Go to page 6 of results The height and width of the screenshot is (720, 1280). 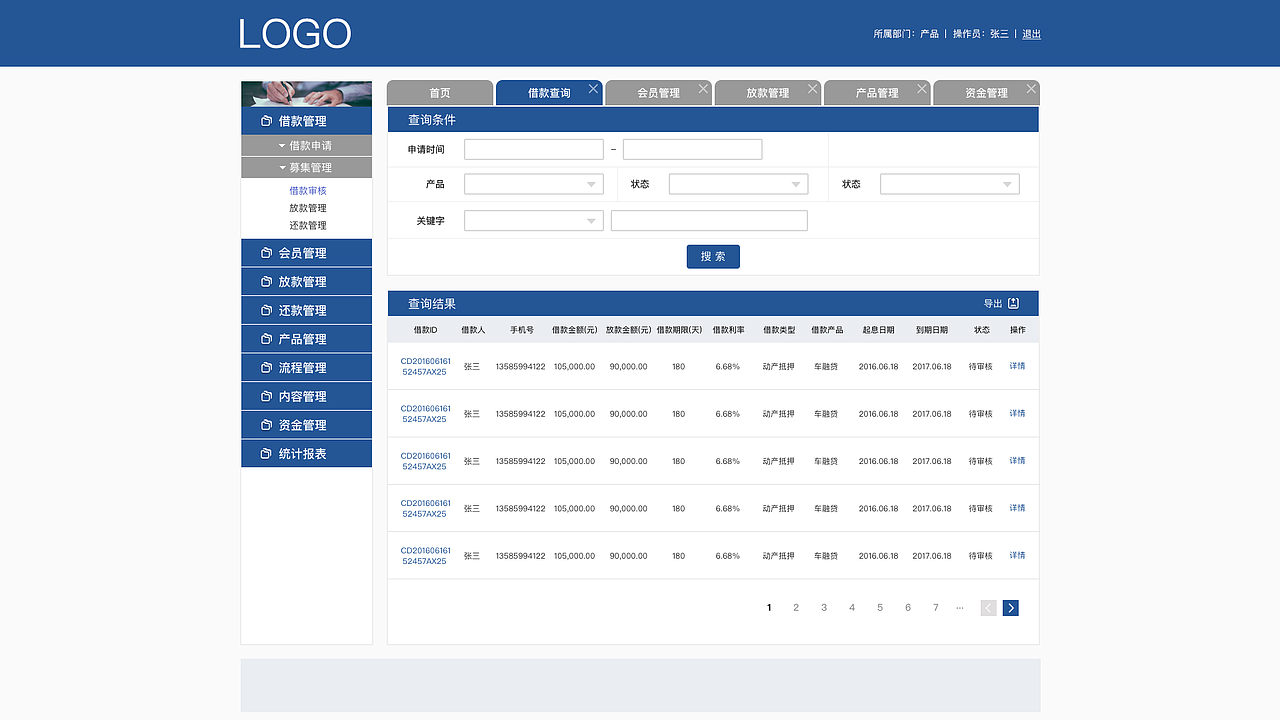[908, 608]
